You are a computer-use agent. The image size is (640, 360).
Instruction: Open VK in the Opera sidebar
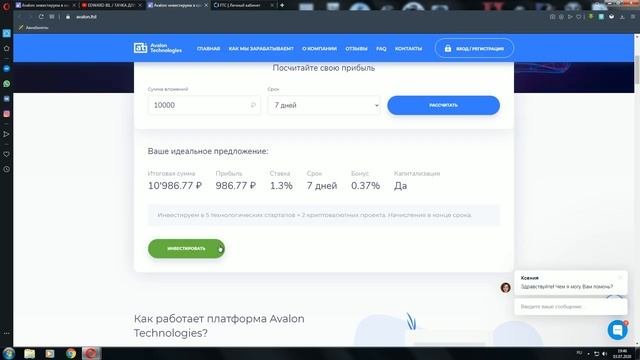point(7,99)
